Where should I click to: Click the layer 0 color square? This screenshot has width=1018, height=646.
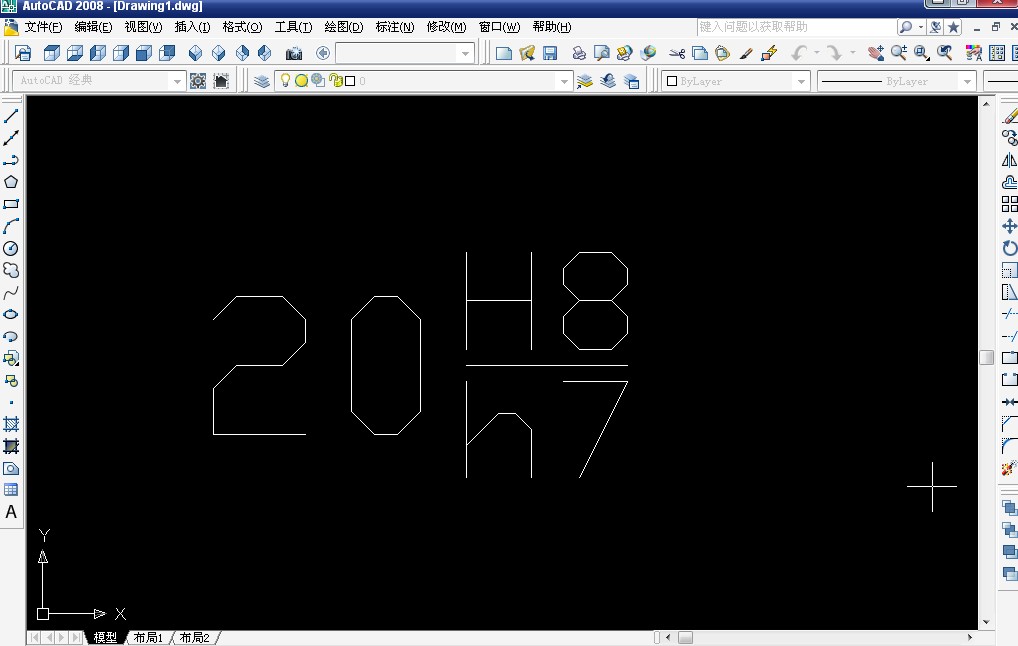(x=350, y=81)
